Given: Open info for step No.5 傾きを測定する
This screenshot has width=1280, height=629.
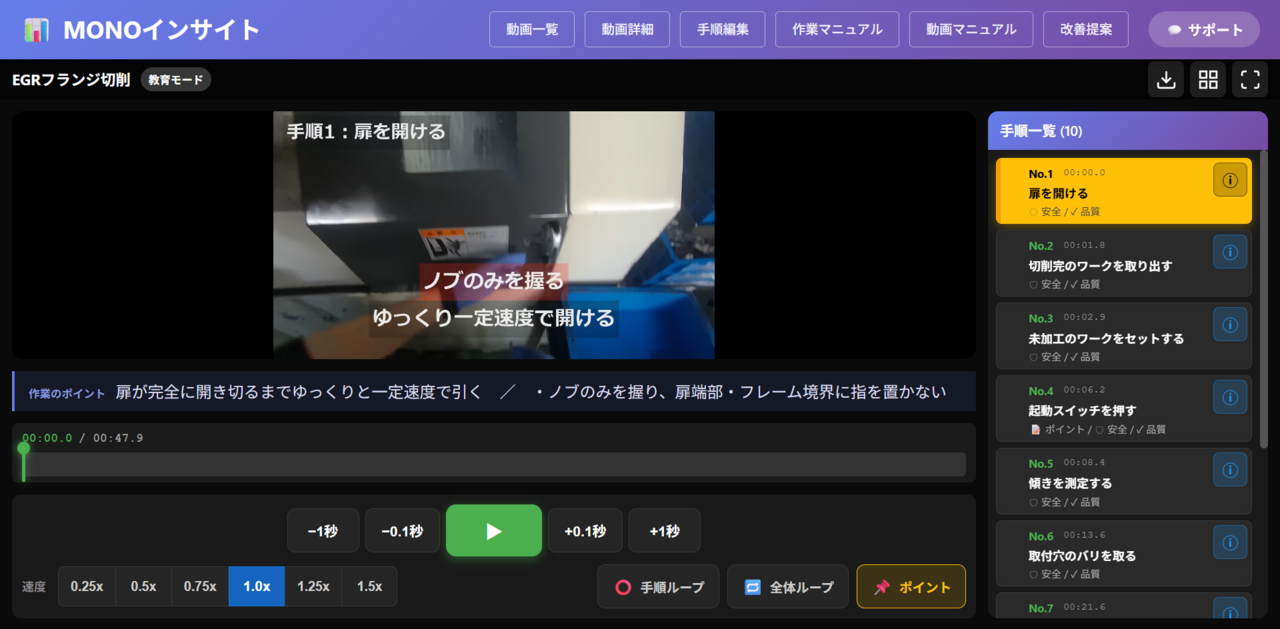Looking at the screenshot, I should pos(1230,469).
